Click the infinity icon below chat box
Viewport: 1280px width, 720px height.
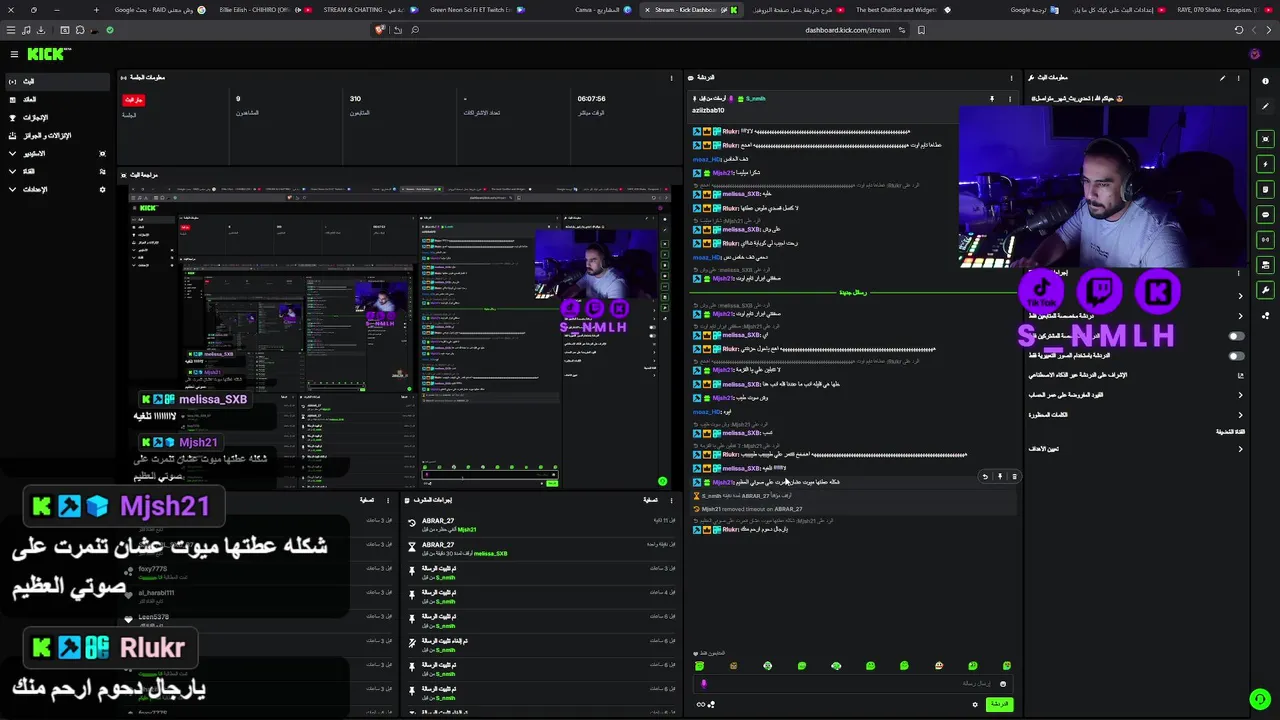click(x=701, y=704)
